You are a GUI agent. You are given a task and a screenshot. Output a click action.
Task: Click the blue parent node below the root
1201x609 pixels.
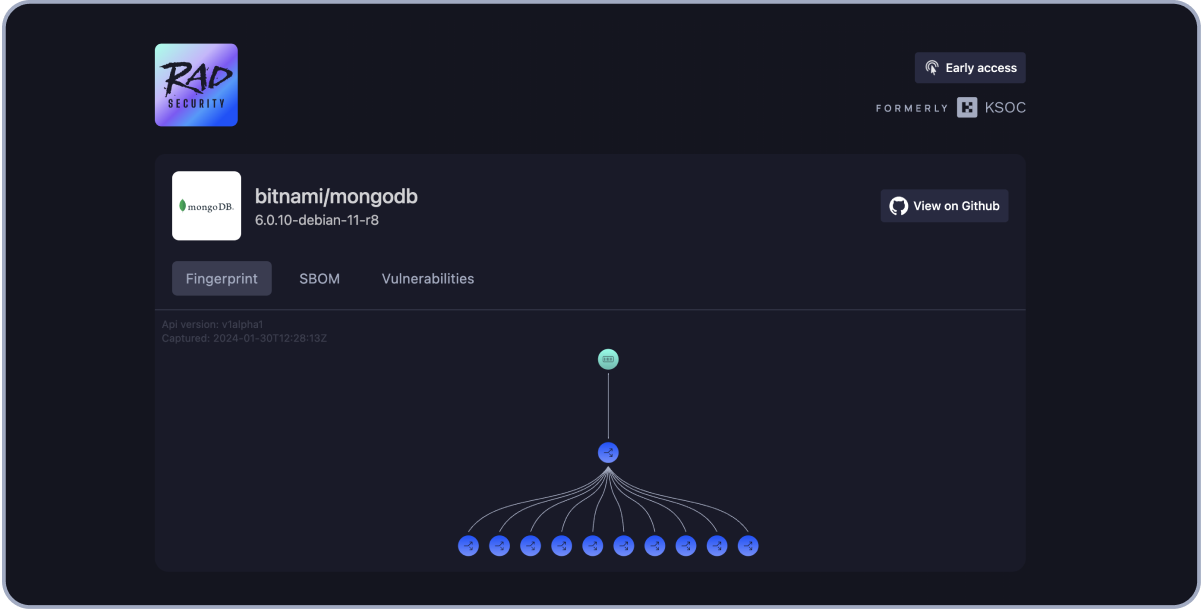608,453
